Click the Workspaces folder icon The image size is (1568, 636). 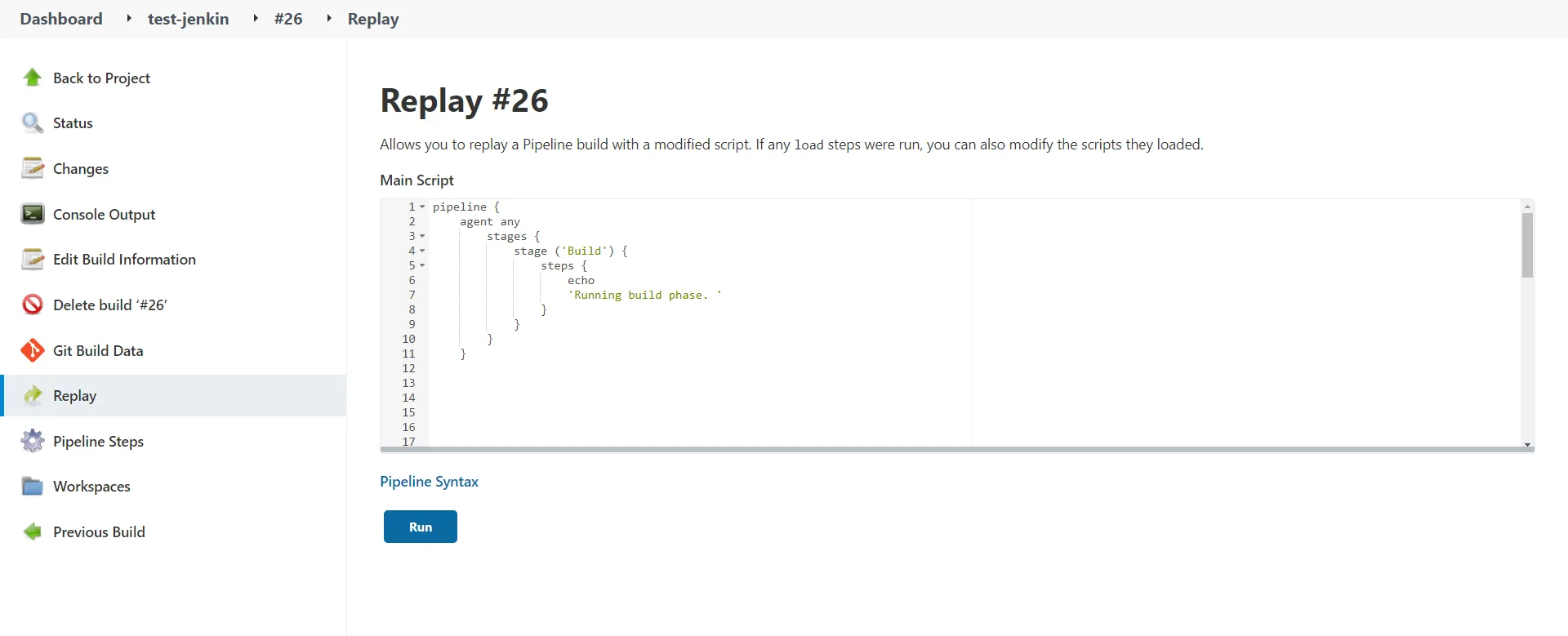click(x=33, y=487)
